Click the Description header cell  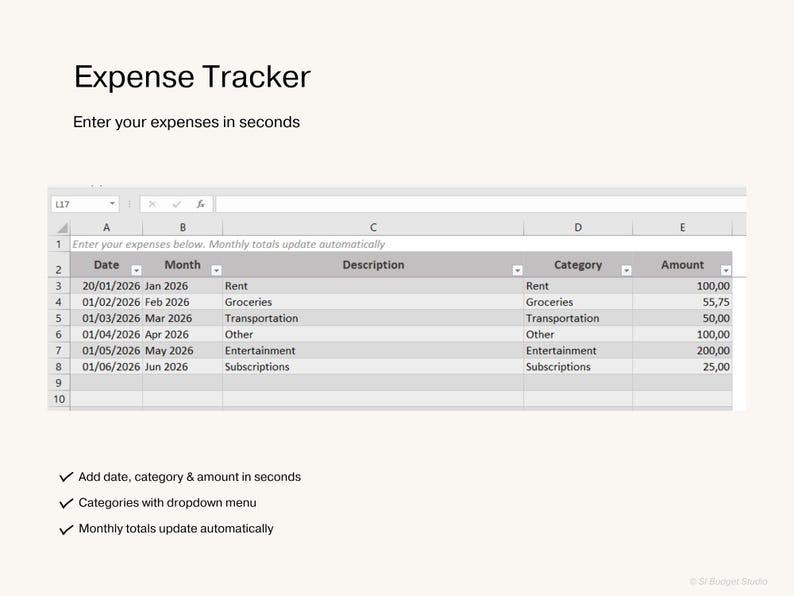pos(373,265)
